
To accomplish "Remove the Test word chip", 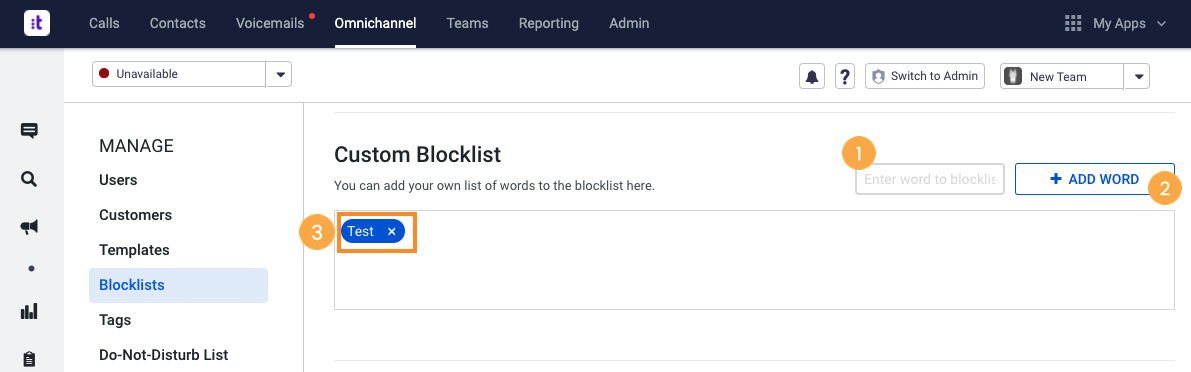I will [392, 232].
